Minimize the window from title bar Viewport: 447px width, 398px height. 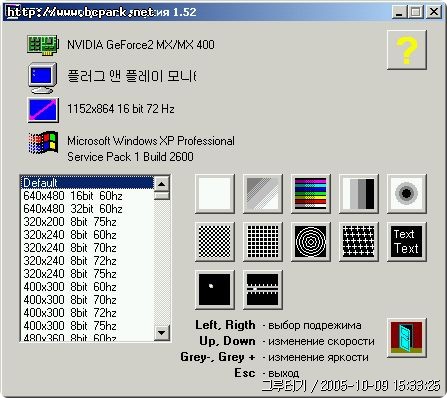399,12
